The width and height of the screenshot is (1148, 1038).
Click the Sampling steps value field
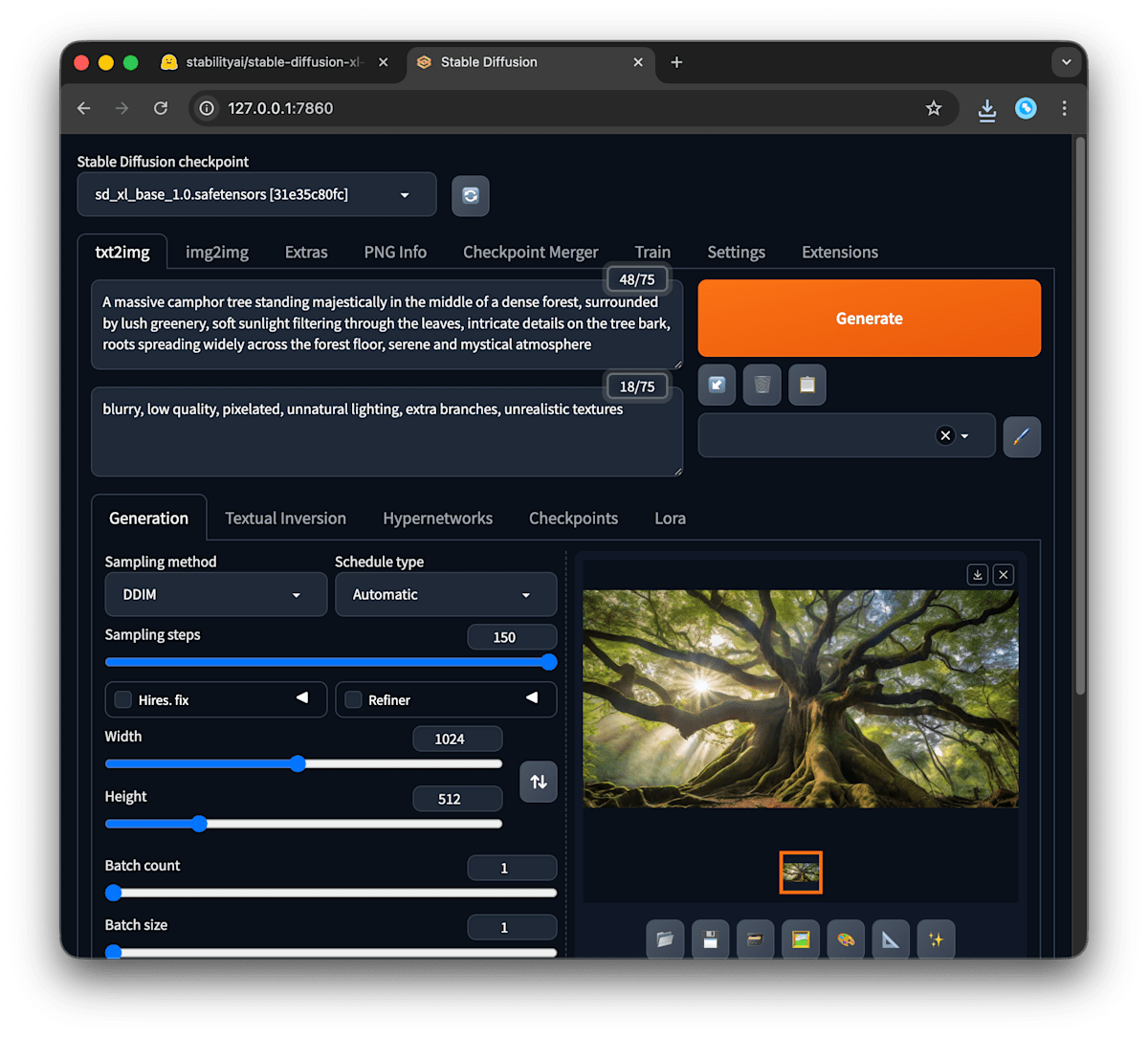(512, 637)
